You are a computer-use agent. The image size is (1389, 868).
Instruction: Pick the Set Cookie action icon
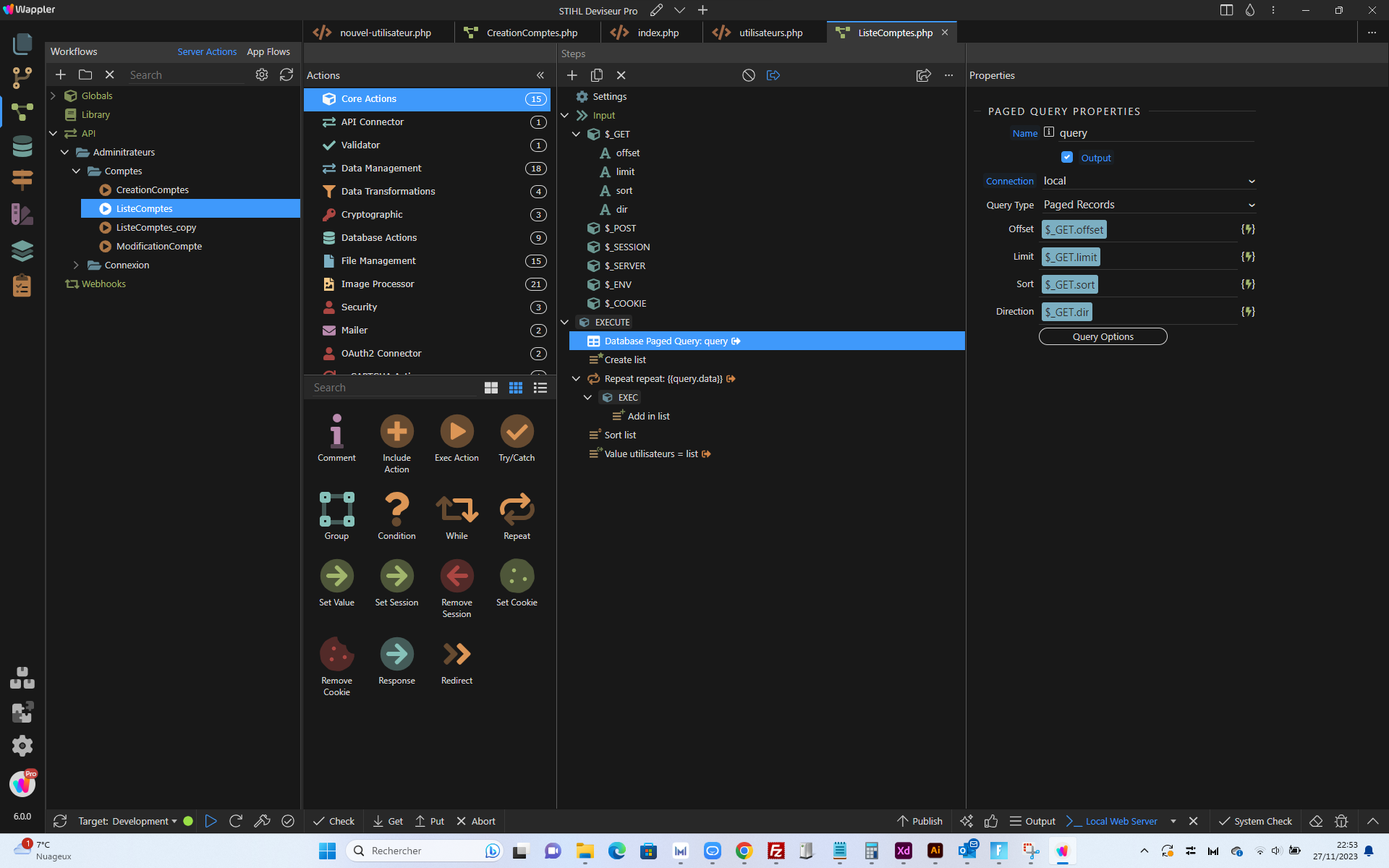point(517,576)
